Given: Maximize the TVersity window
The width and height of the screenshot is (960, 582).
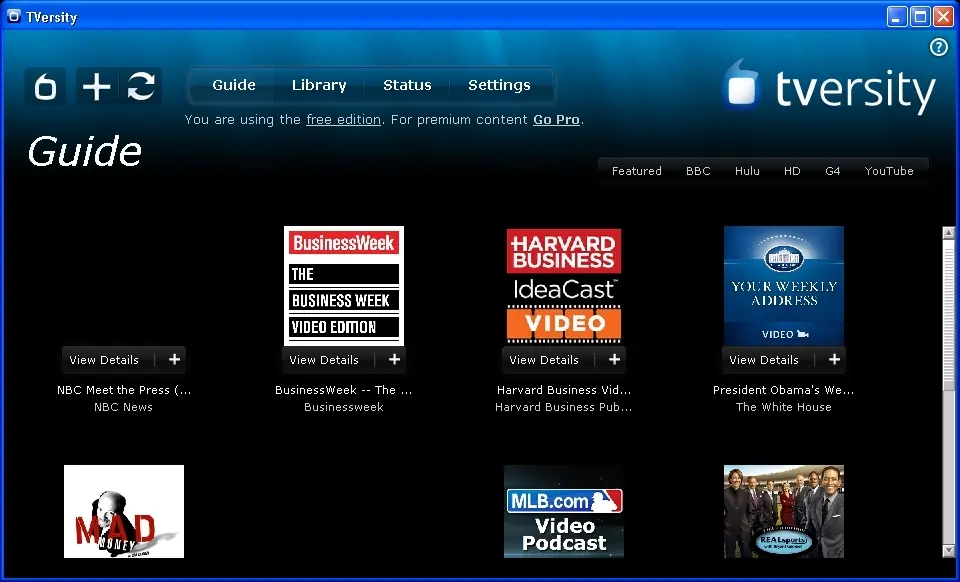Looking at the screenshot, I should point(920,17).
